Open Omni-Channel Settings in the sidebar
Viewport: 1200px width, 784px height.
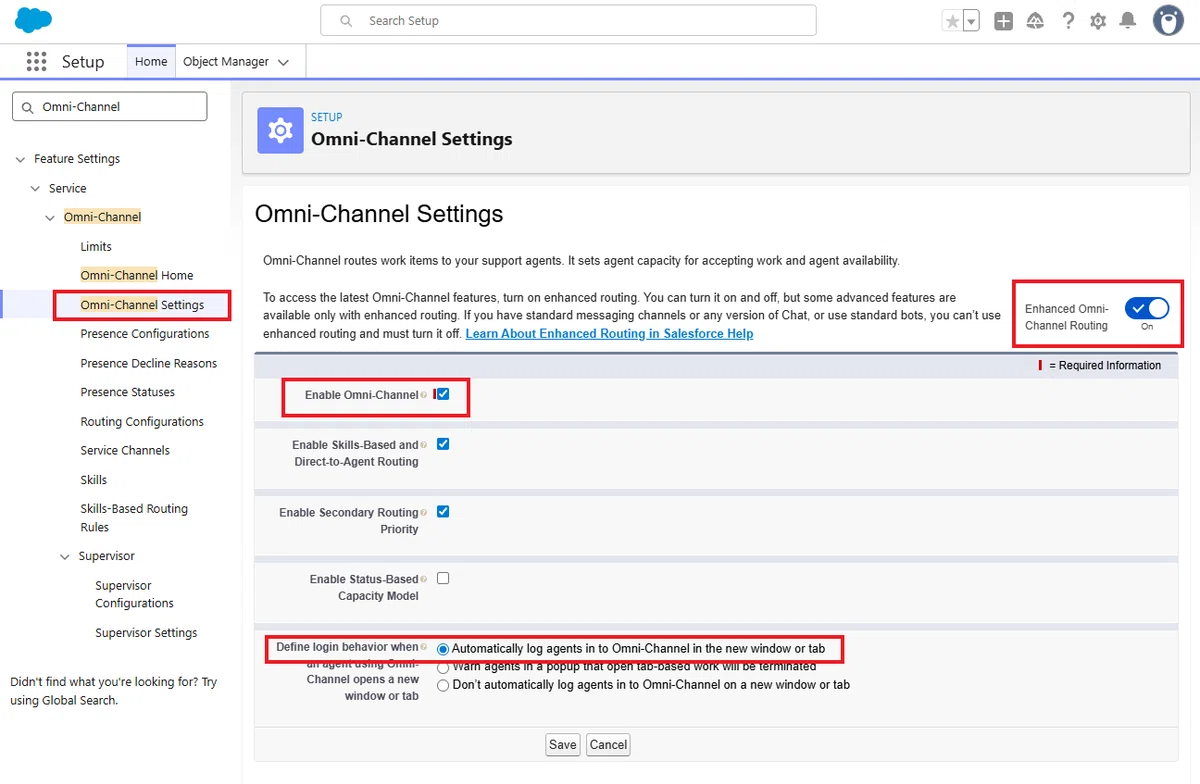click(x=142, y=305)
